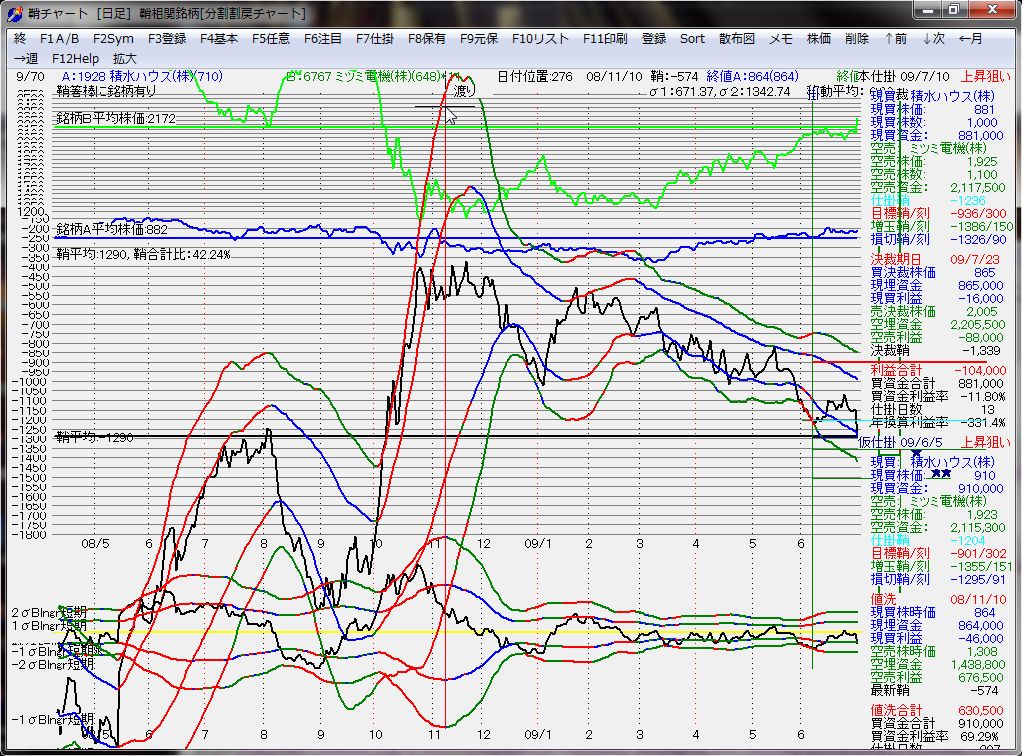Open the 株価 menu item
This screenshot has height=756, width=1022.
tap(819, 38)
